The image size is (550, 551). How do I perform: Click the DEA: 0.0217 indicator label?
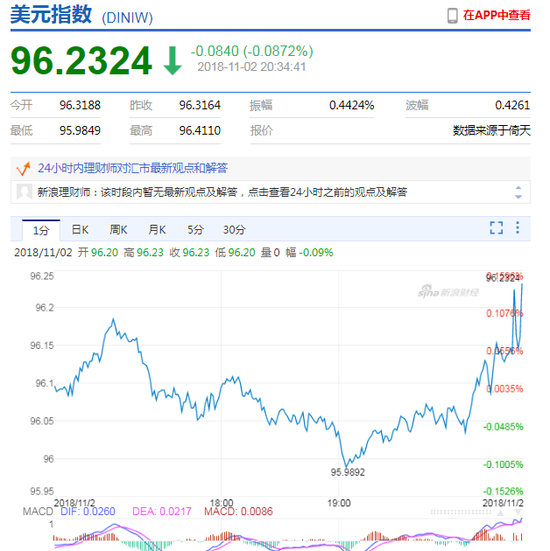pyautogui.click(x=162, y=511)
